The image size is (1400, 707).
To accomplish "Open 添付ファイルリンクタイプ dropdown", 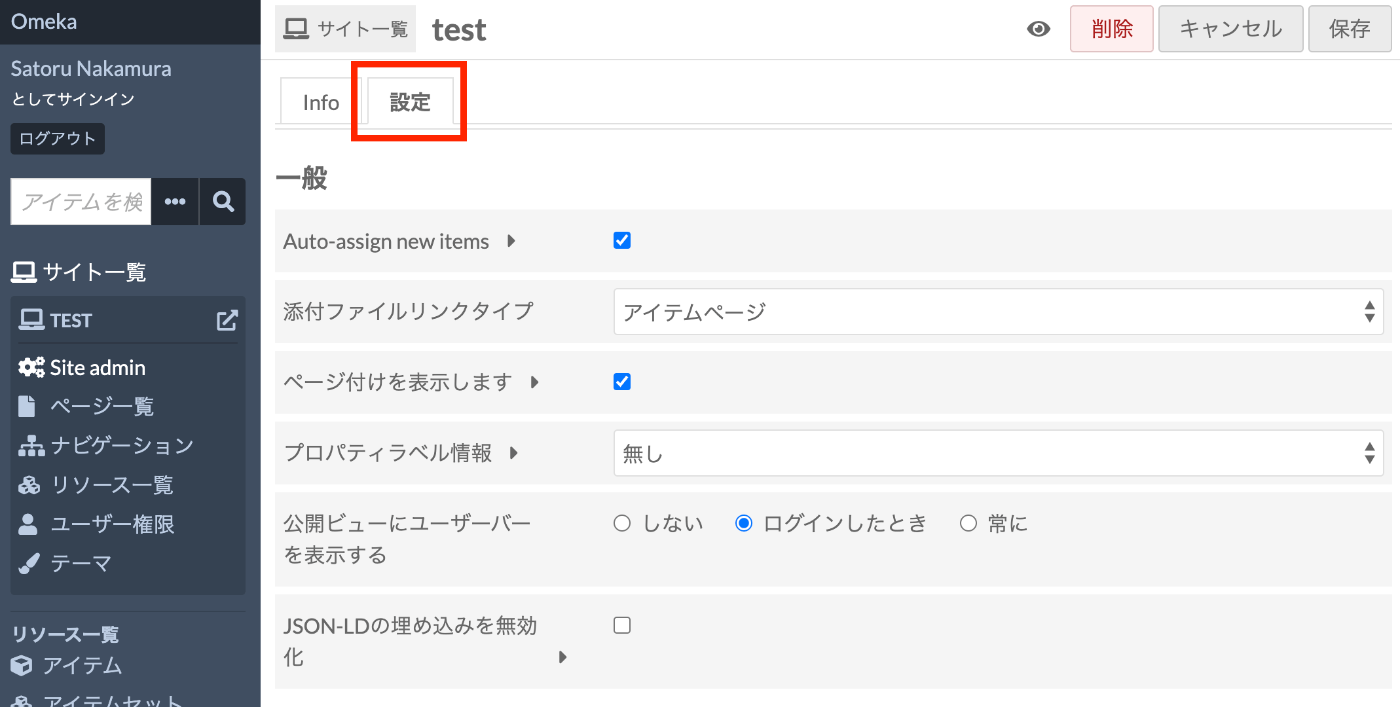I will tap(999, 312).
